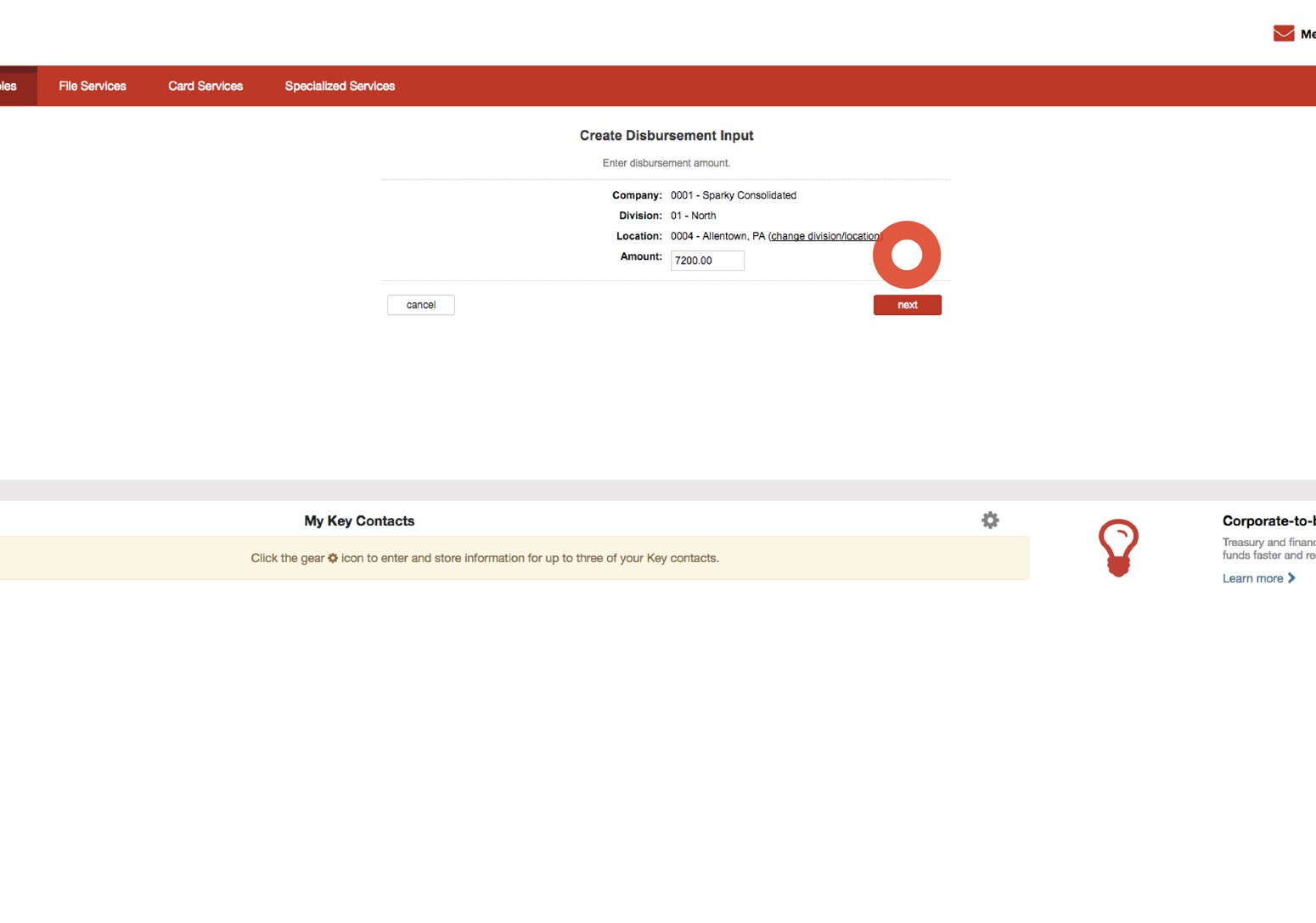Click the orange circle highlight near the form
The width and height of the screenshot is (1316, 923).
click(x=907, y=255)
